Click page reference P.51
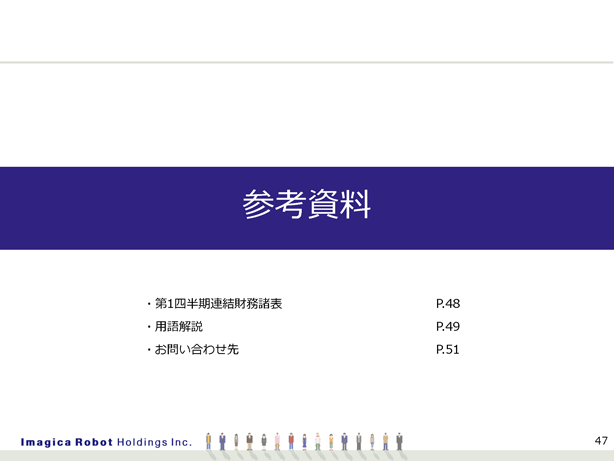The width and height of the screenshot is (614, 461). pyautogui.click(x=448, y=349)
